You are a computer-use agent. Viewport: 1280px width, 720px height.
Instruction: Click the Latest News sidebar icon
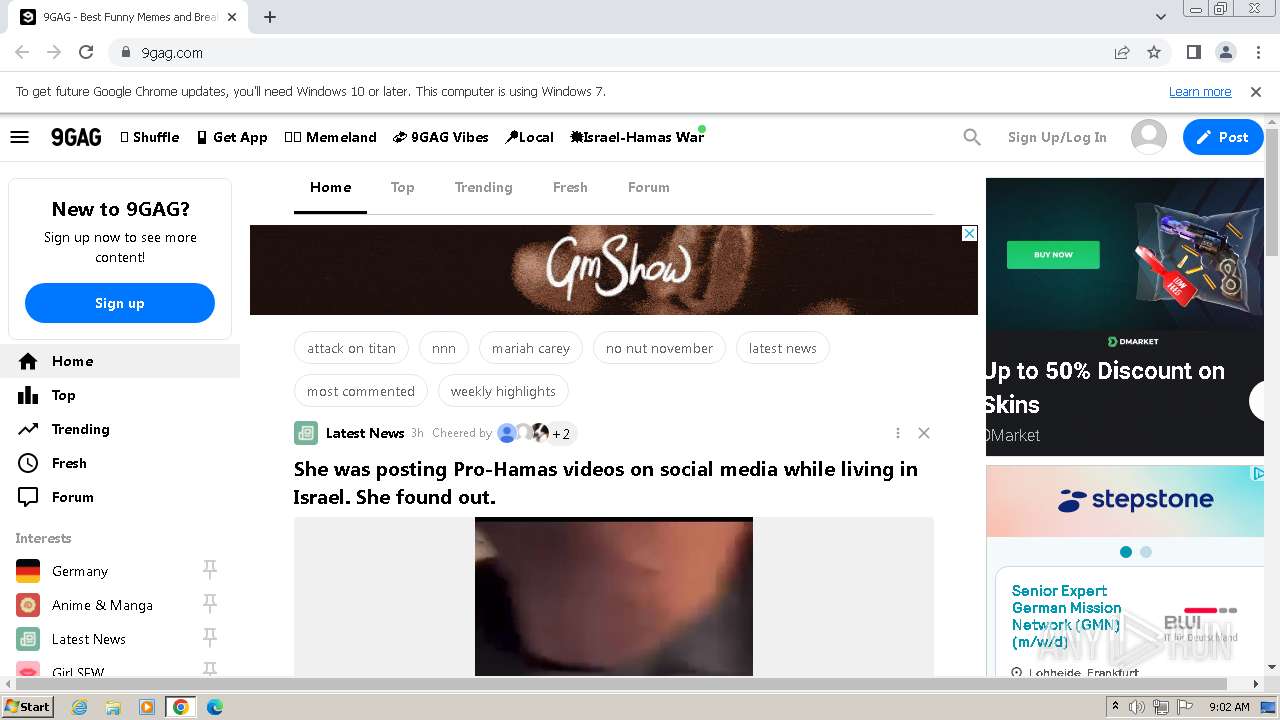(x=28, y=639)
